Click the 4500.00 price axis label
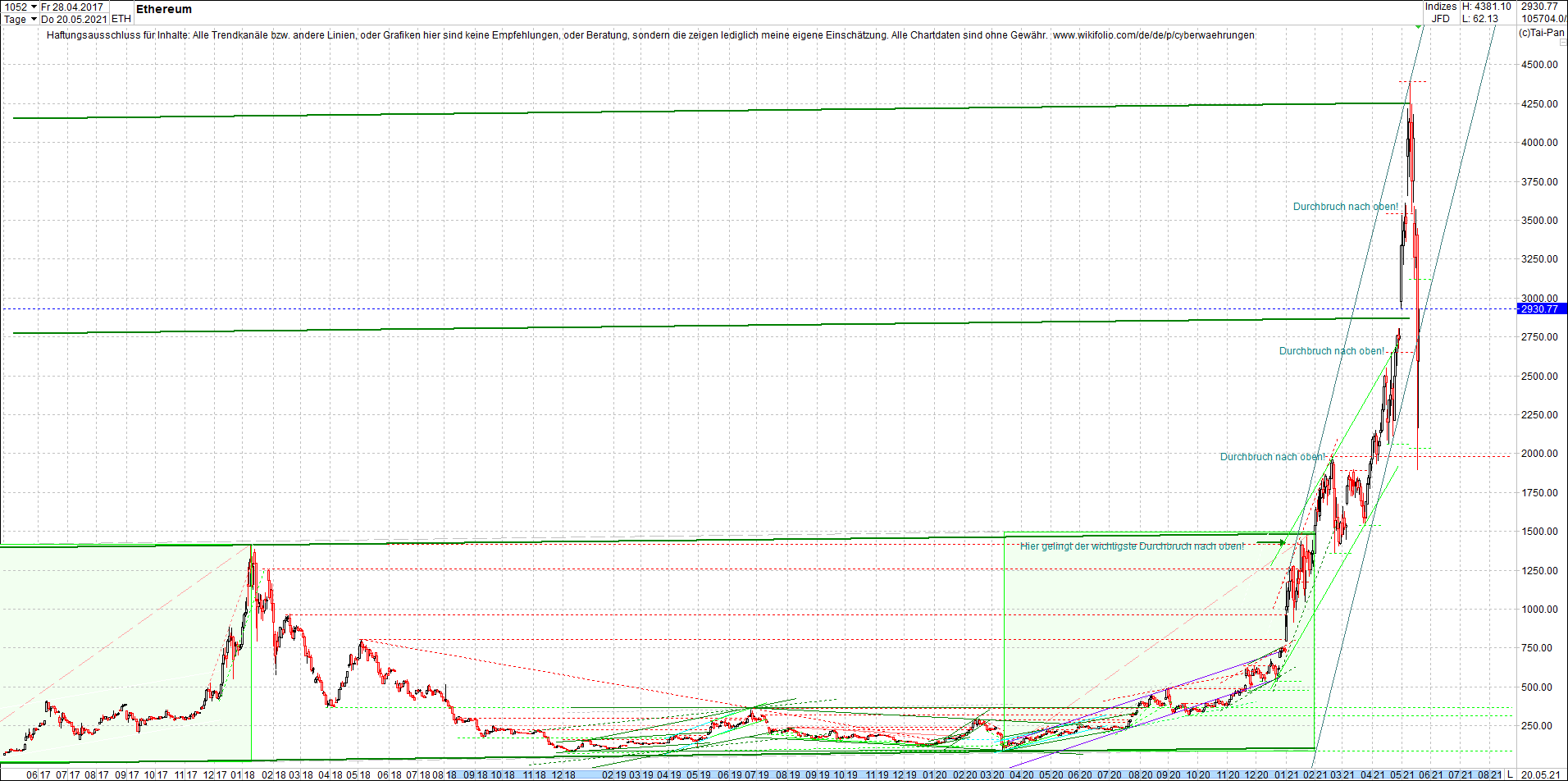The width and height of the screenshot is (1568, 781). click(1539, 65)
